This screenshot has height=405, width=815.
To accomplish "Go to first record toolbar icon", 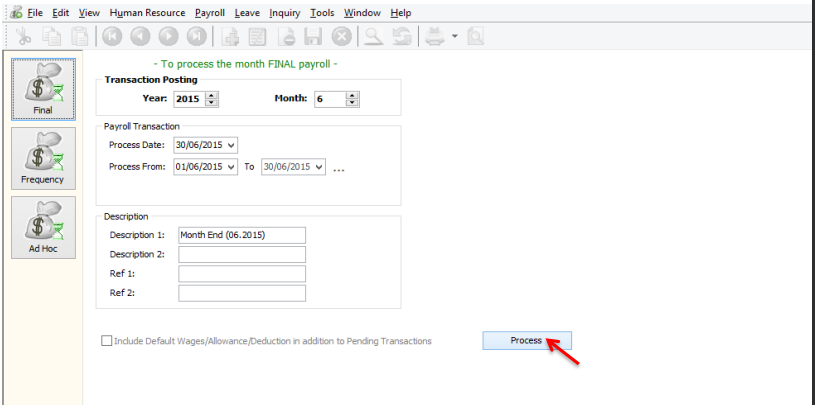I will click(110, 37).
